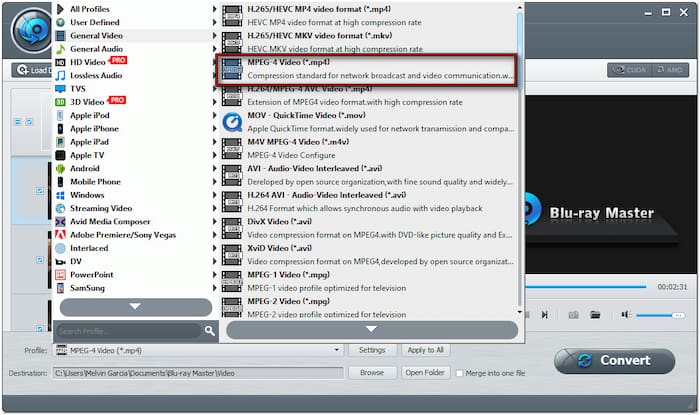700x415 pixels.
Task: Click Apply to All button
Action: click(x=425, y=350)
